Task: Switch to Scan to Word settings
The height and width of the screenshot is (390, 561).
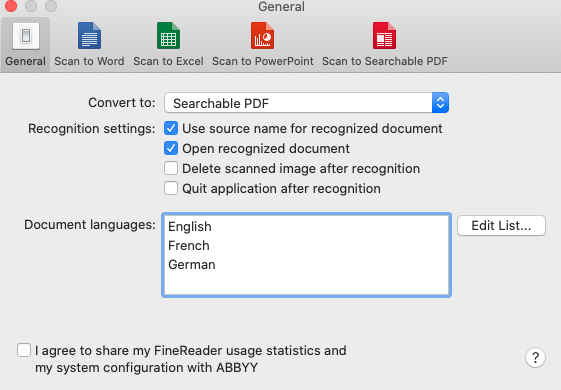Action: pos(89,45)
